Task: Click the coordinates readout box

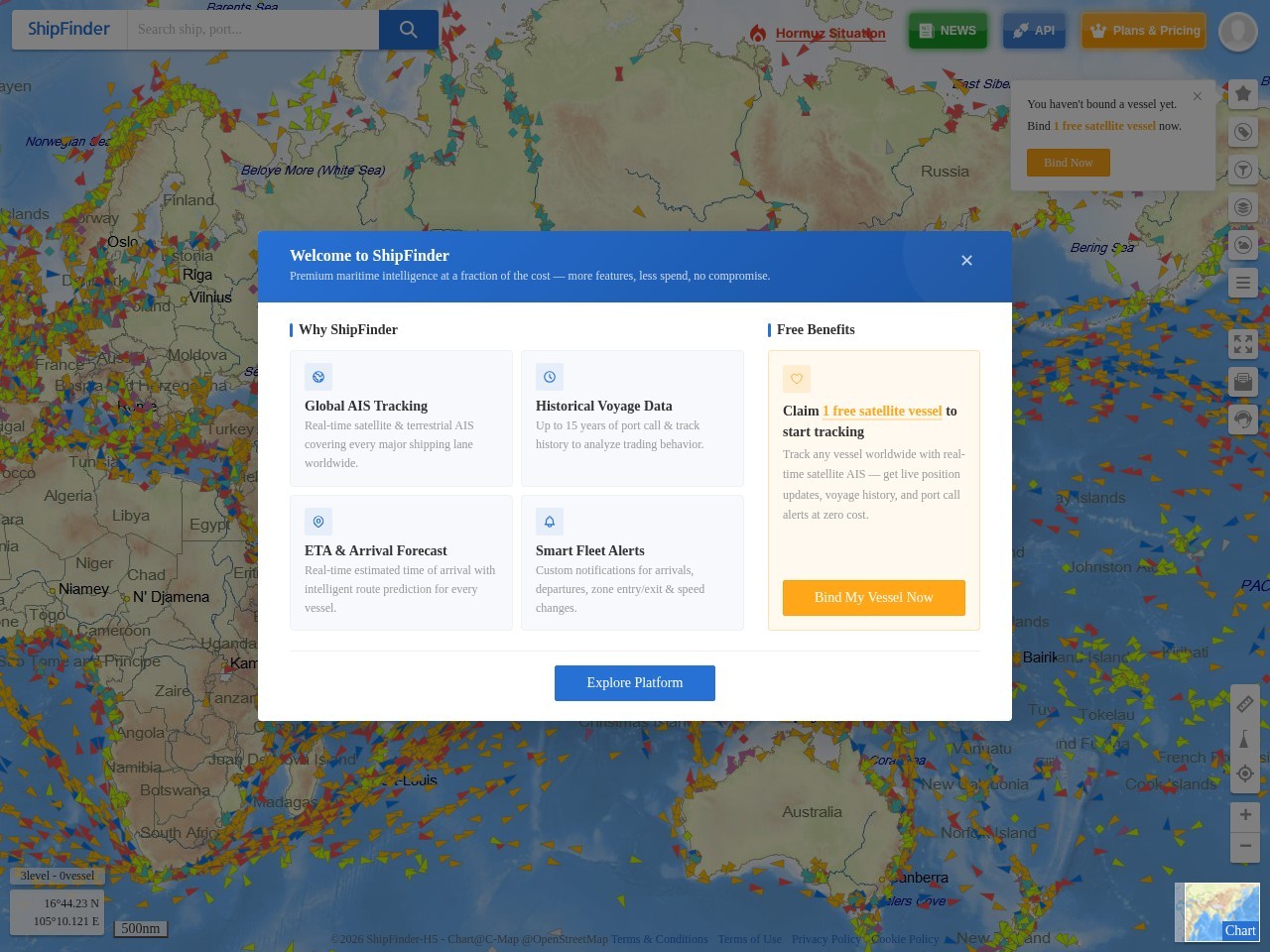Action: (58, 912)
